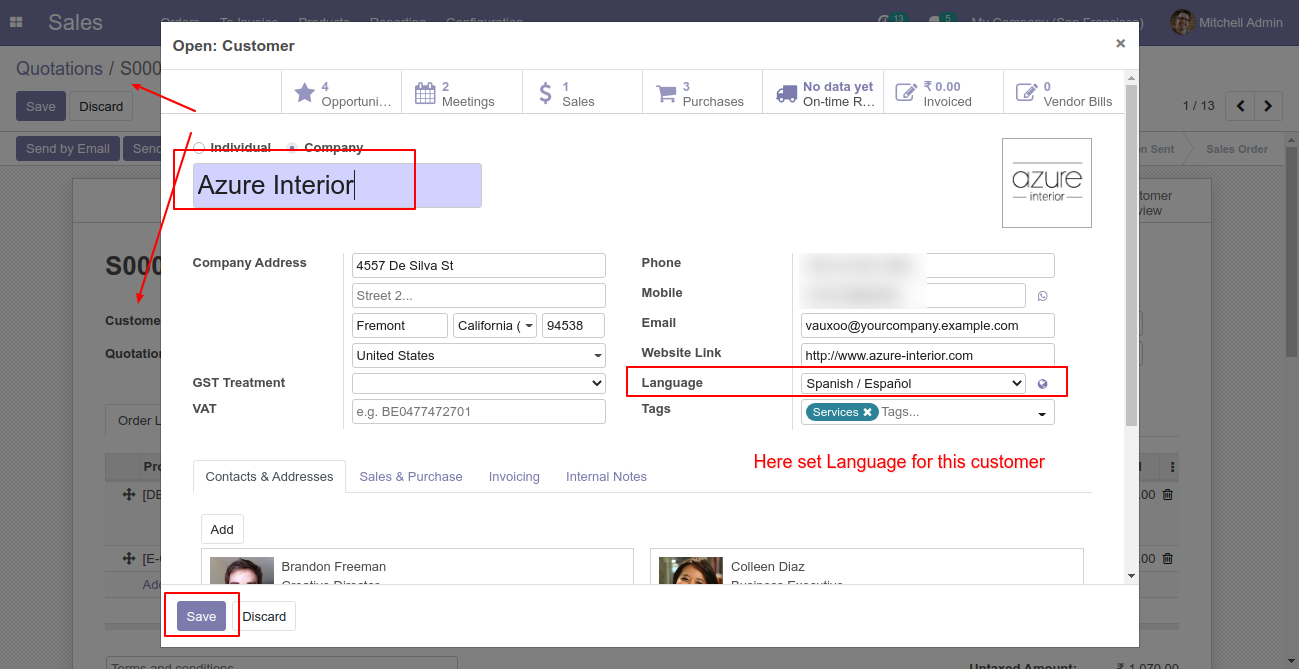Screen dimensions: 1299x669
Task: Click the ZIP field 94538
Action: (574, 326)
